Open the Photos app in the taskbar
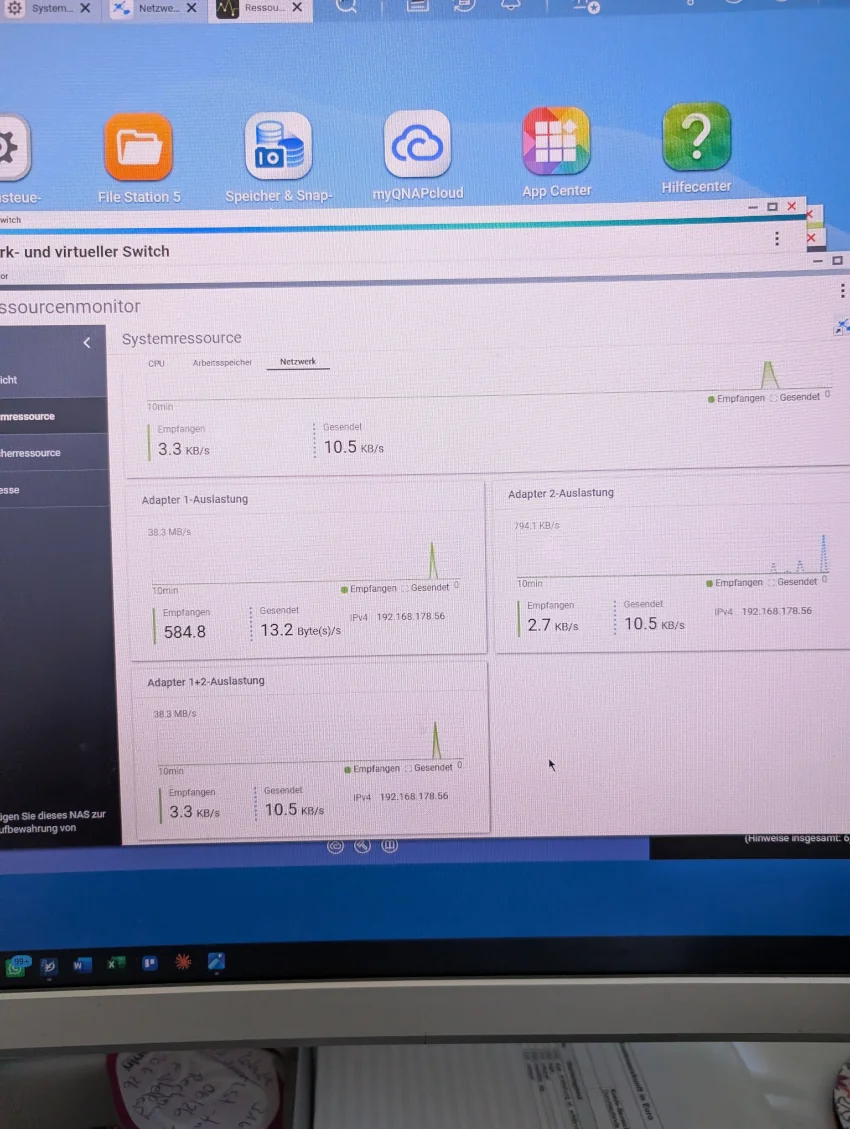The width and height of the screenshot is (850, 1129). pos(217,961)
